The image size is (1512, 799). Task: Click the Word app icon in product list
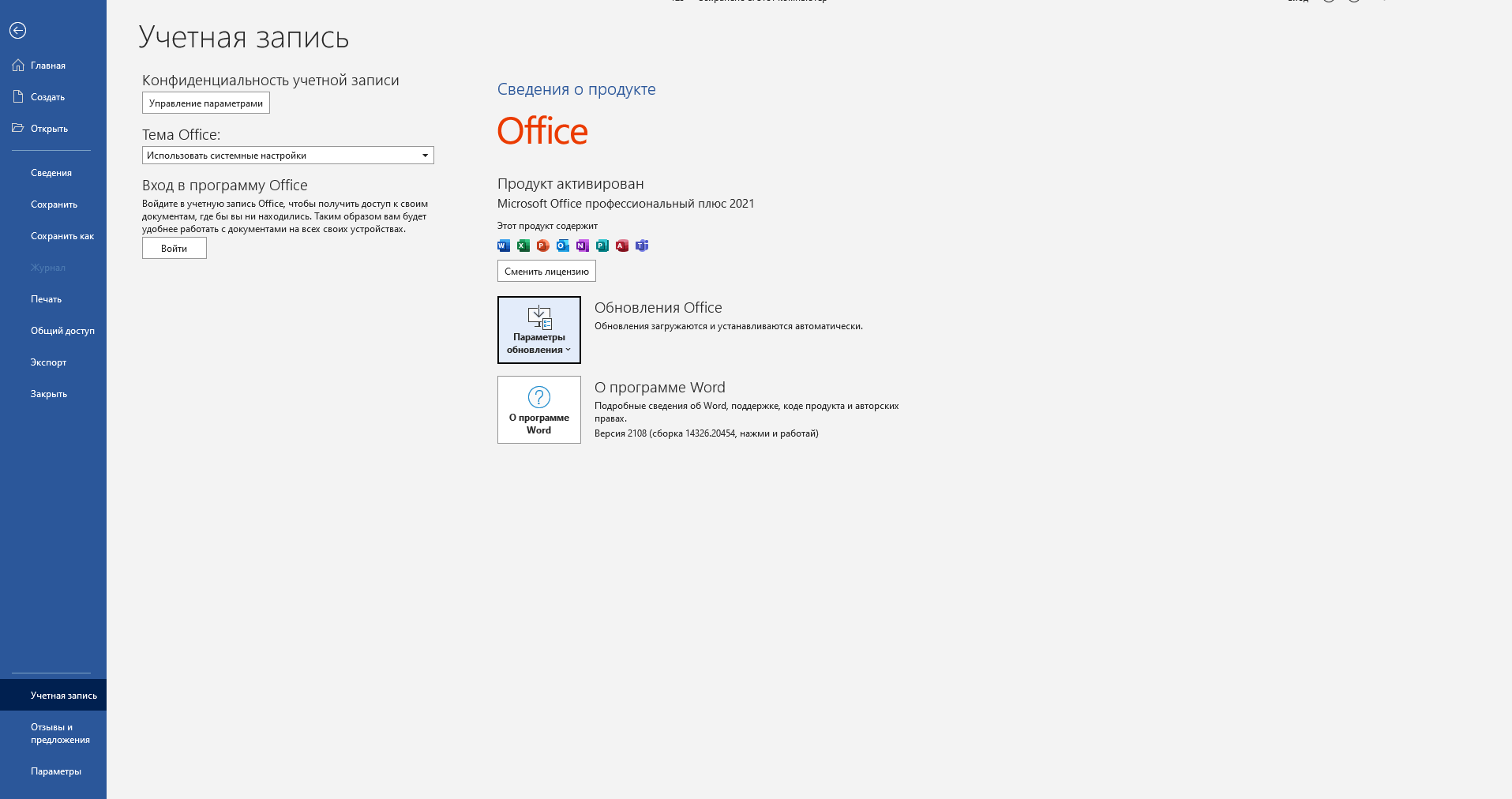(504, 246)
